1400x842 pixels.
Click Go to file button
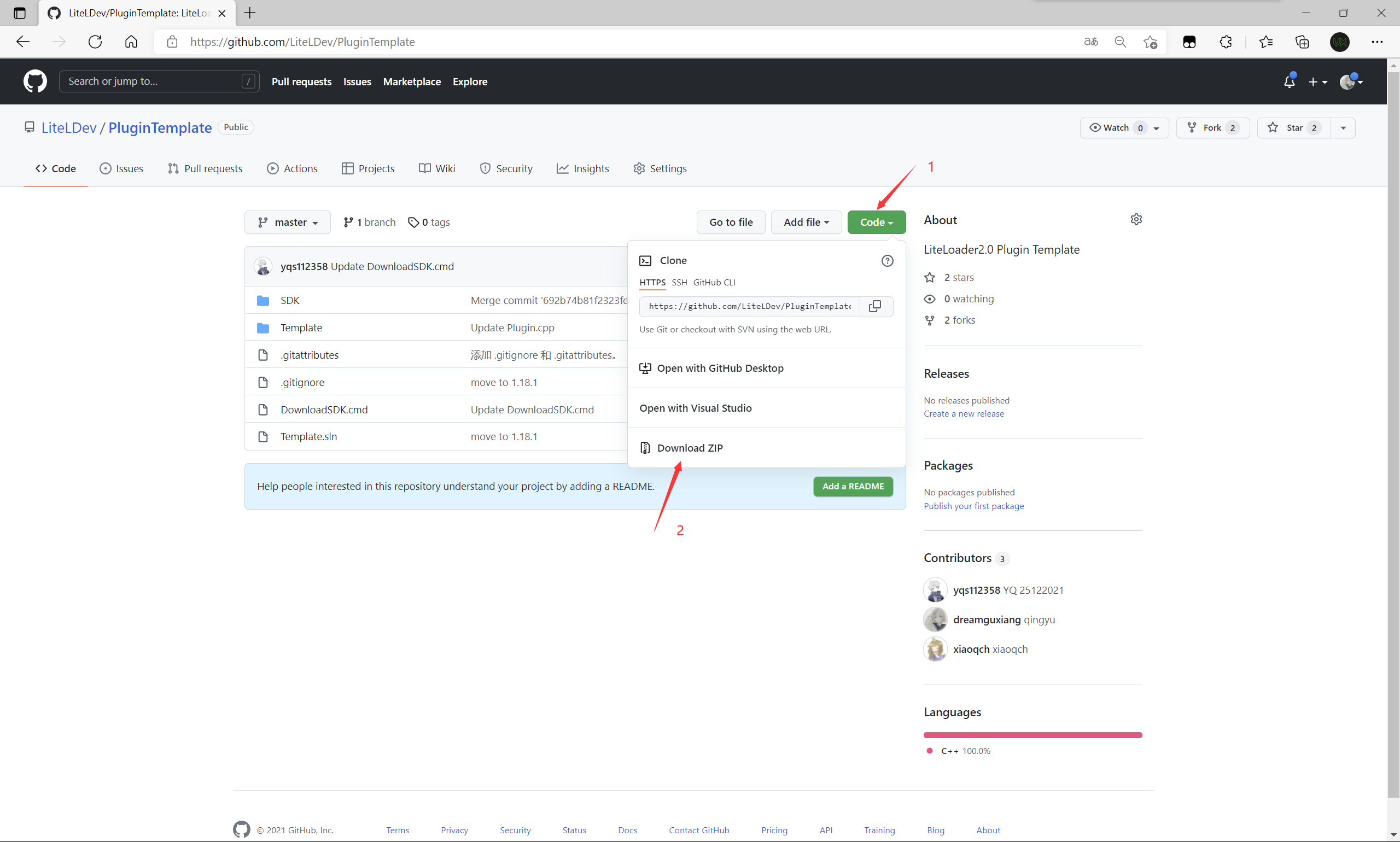(731, 223)
